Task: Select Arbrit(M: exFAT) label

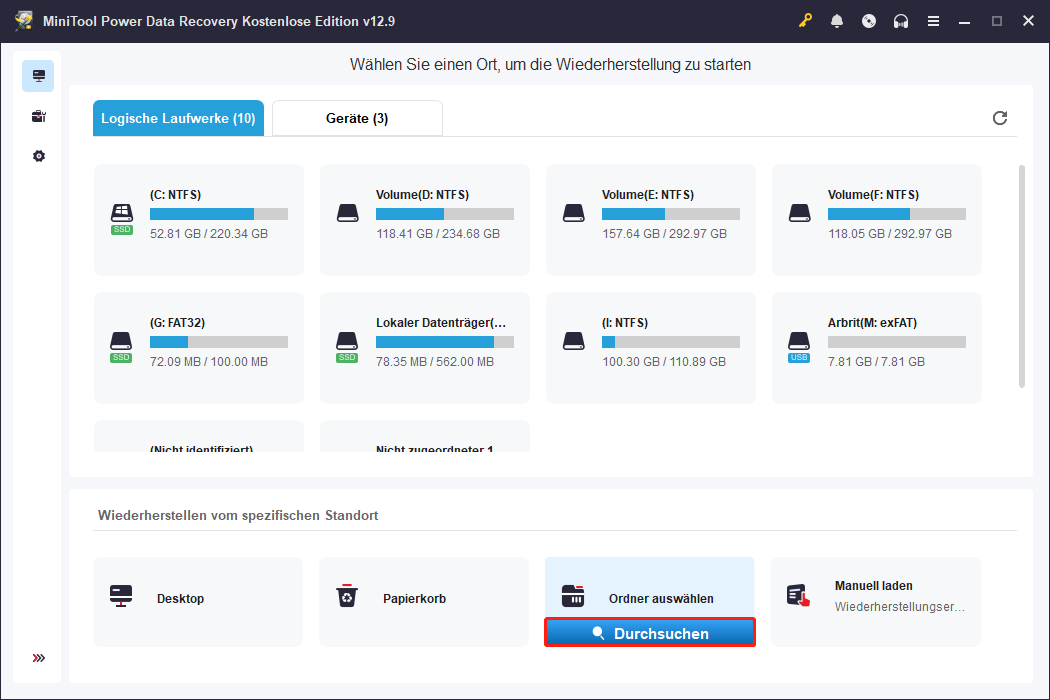Action: [873, 323]
